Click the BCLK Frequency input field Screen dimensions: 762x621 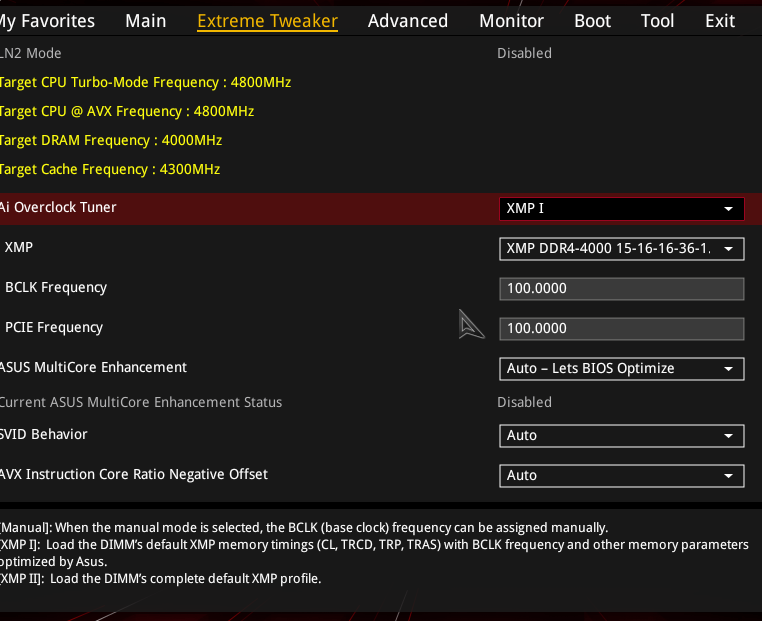click(622, 289)
